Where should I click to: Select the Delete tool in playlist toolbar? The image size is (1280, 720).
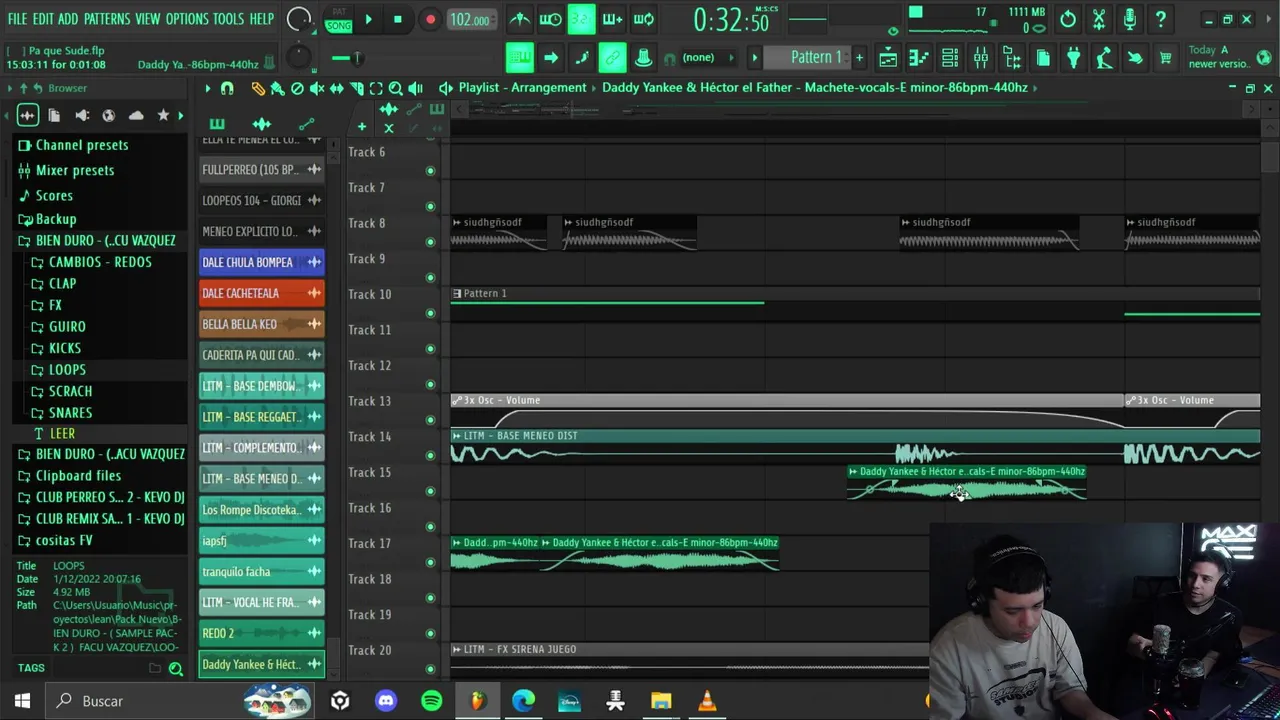[x=297, y=88]
